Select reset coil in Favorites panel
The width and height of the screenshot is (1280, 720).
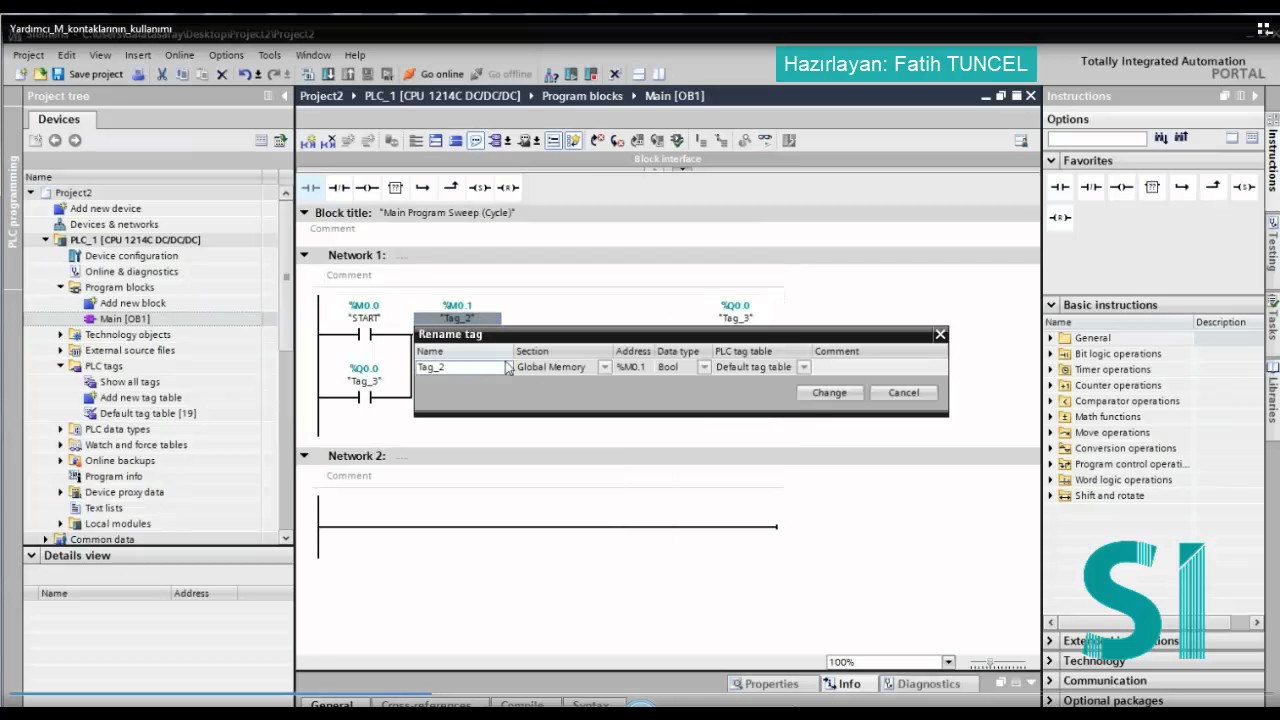point(1060,217)
